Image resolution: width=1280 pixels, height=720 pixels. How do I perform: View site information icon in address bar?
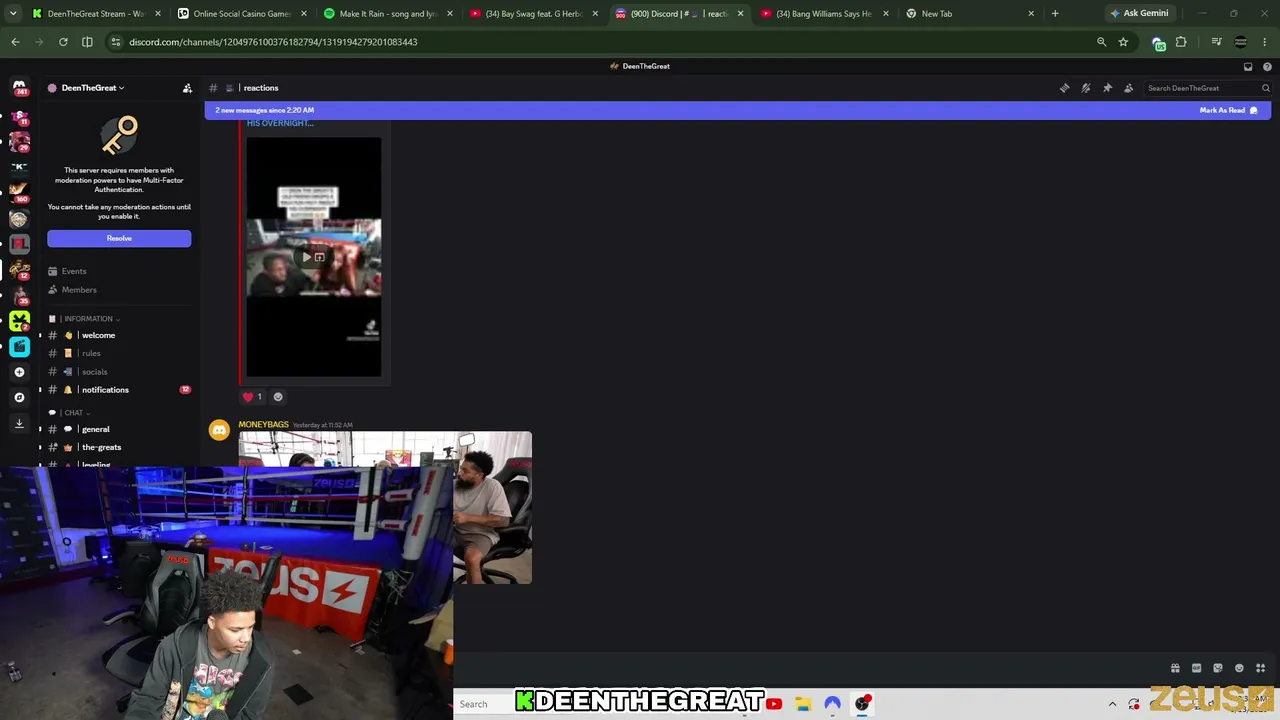(116, 42)
